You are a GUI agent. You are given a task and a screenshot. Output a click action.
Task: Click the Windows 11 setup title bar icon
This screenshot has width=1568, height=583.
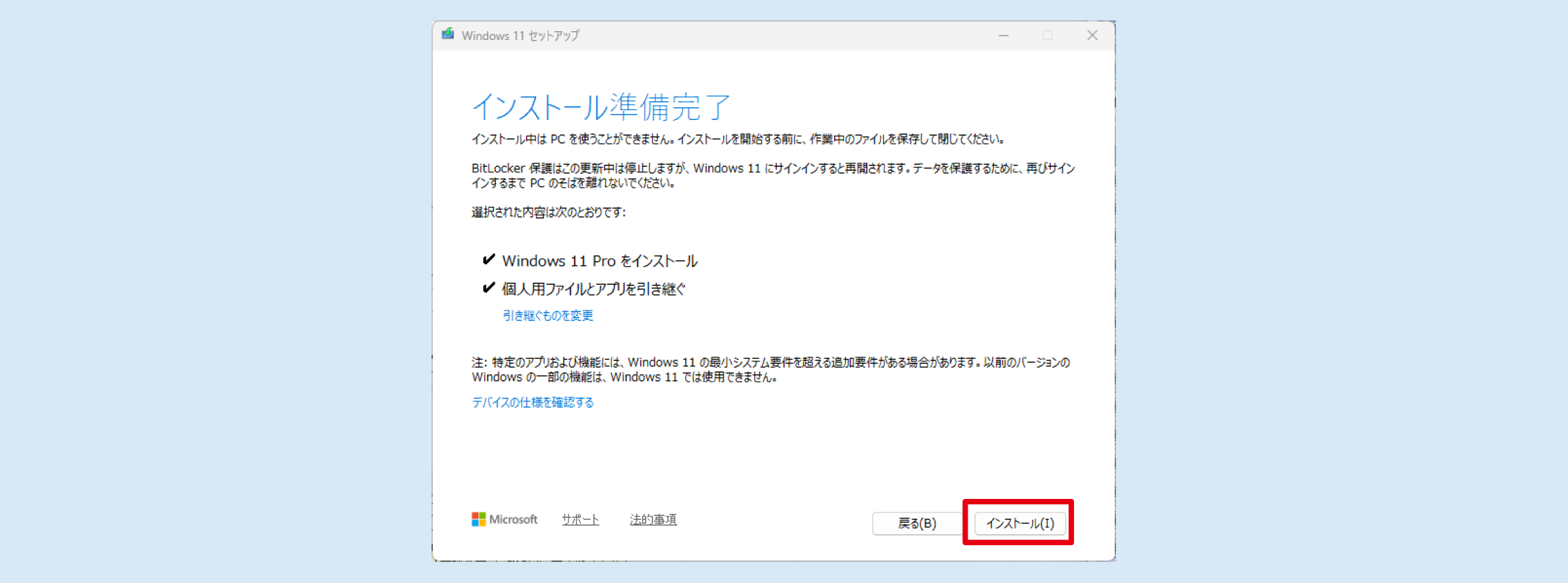[448, 35]
